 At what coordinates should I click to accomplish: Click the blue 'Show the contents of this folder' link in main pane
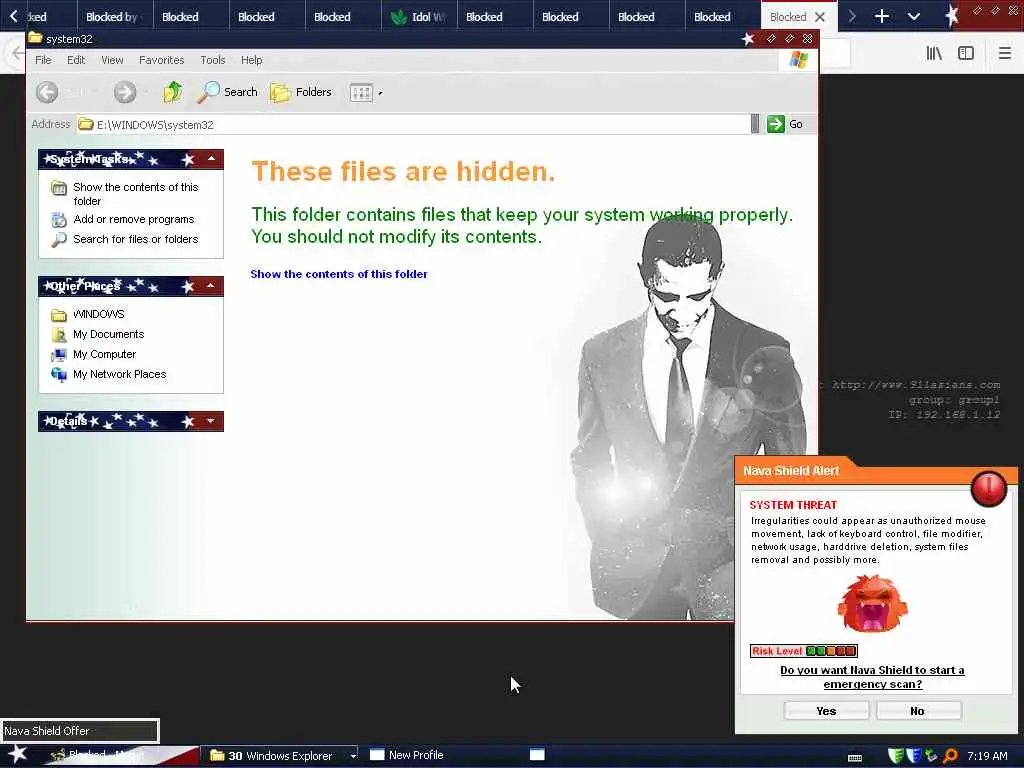point(339,274)
